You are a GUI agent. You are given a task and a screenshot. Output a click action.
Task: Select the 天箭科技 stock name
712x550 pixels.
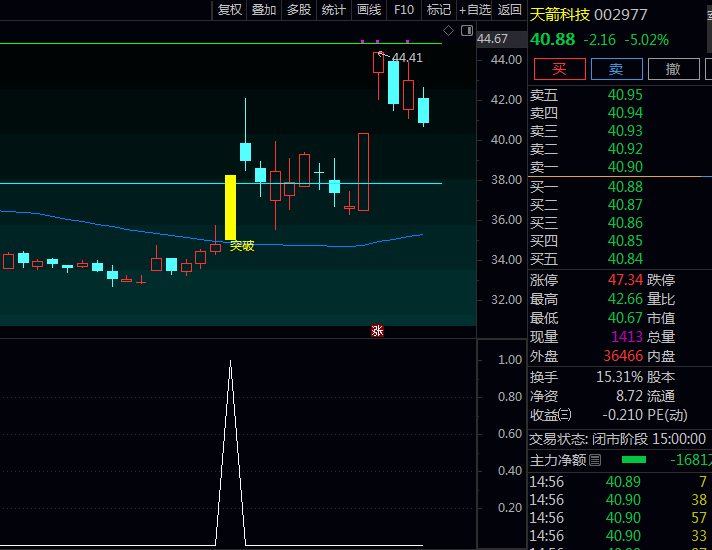[x=560, y=15]
